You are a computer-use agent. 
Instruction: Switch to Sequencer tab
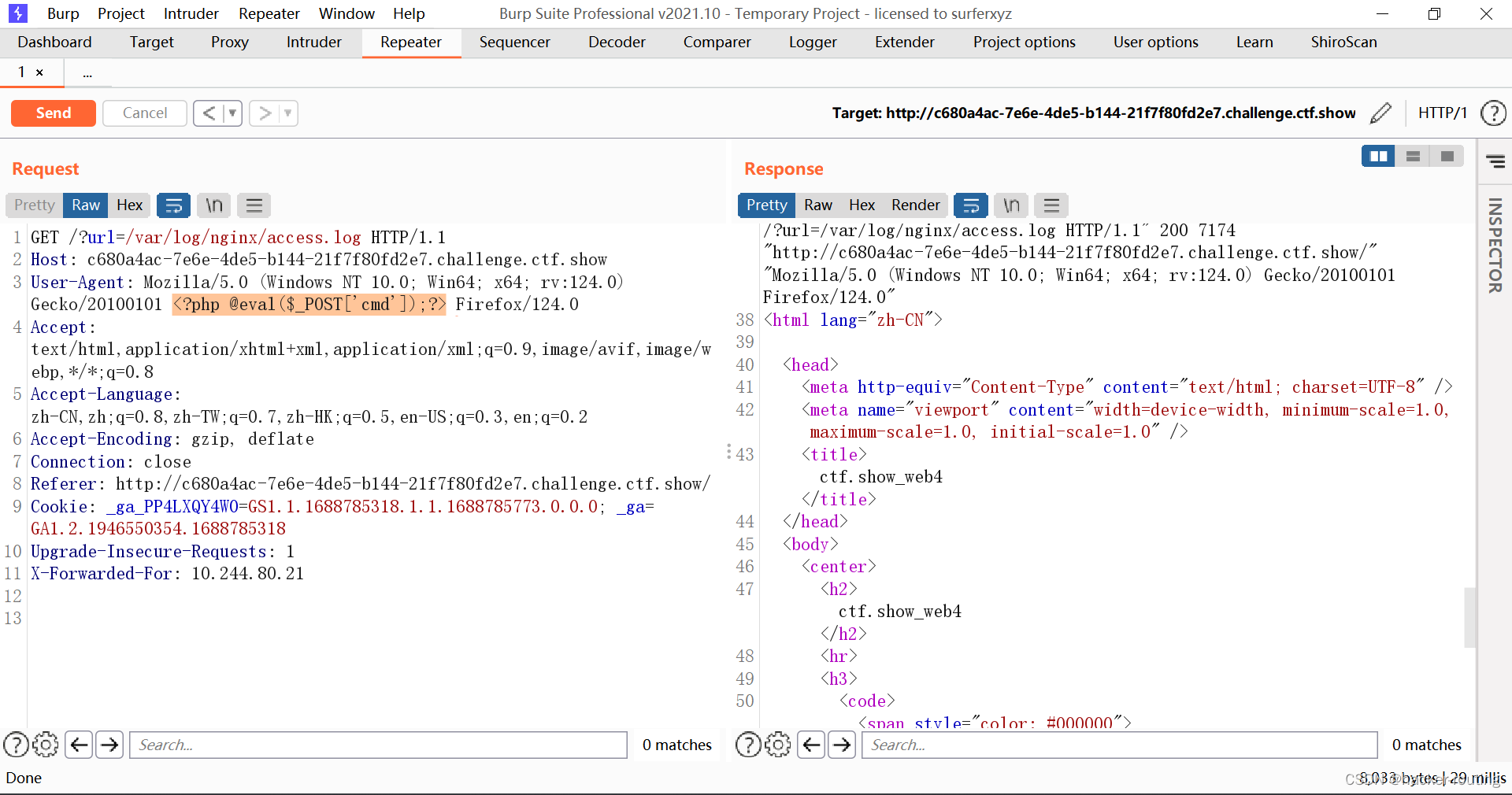[515, 43]
